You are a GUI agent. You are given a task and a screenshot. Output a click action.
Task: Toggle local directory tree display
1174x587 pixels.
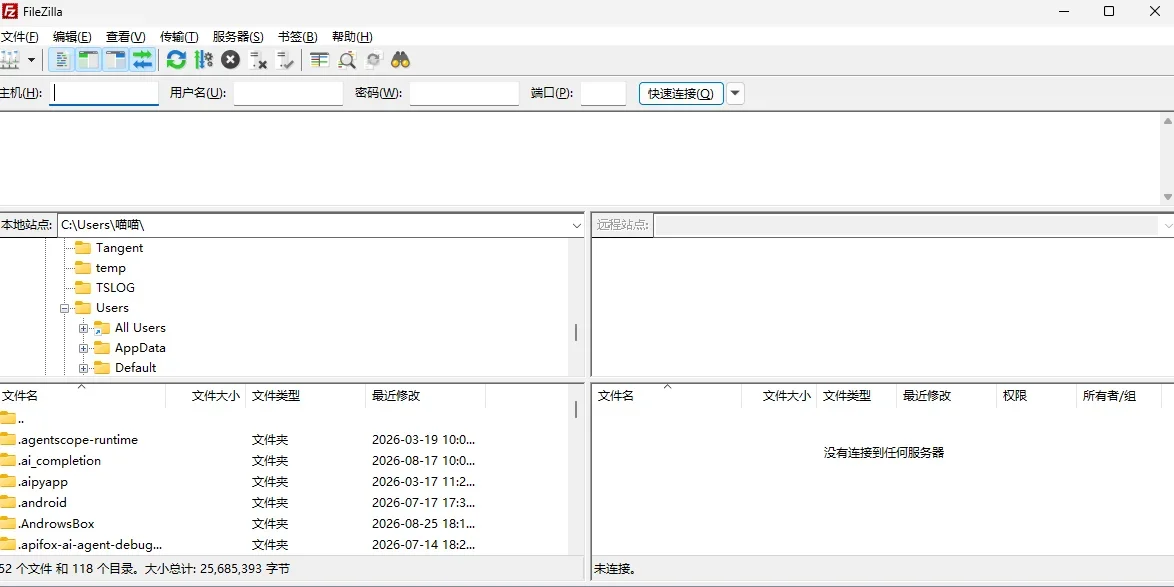[x=88, y=60]
